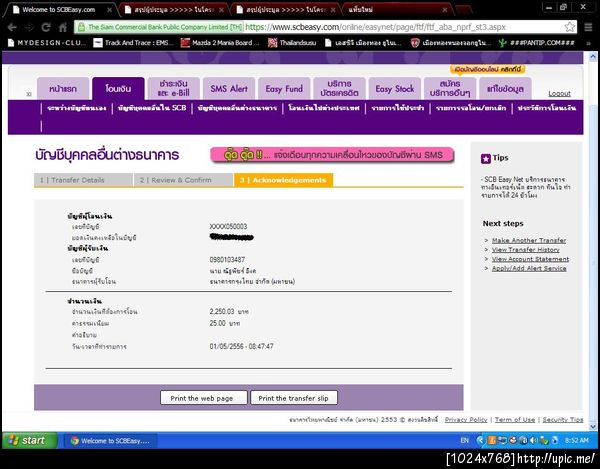This screenshot has width=600, height=469.
Task: Open the Windows start button
Action: (x=29, y=441)
